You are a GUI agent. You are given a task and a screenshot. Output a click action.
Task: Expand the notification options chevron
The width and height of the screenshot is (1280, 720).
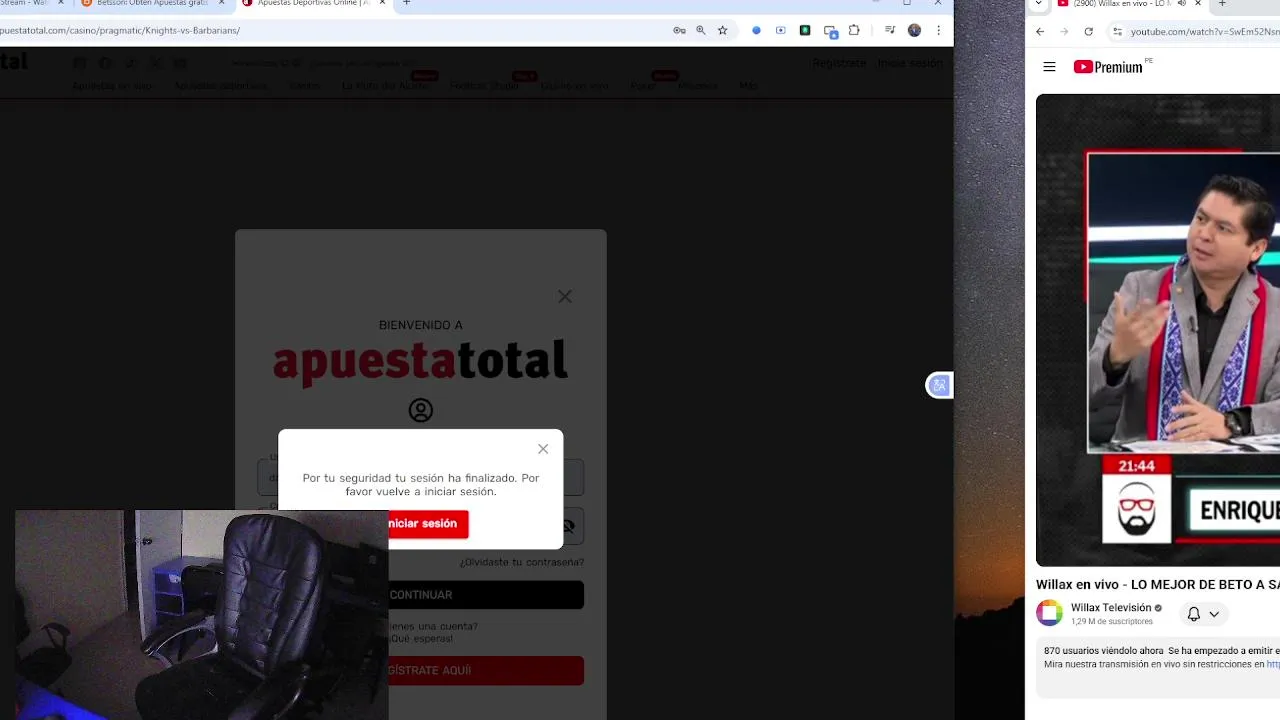[1214, 614]
